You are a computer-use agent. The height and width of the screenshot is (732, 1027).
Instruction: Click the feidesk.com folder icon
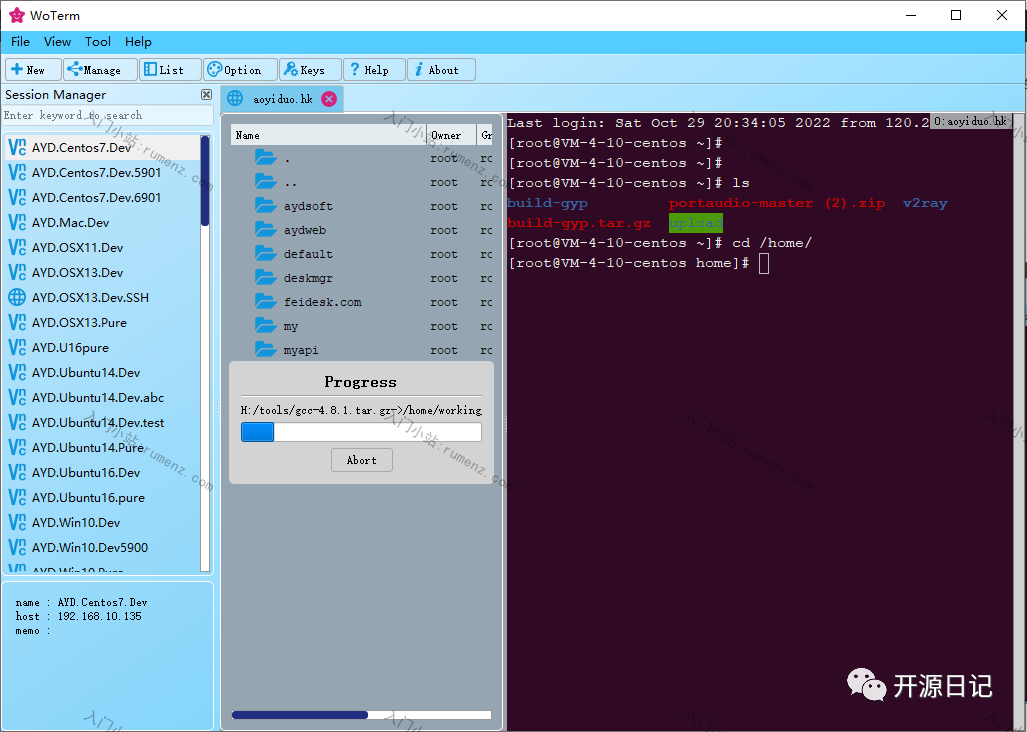pos(265,302)
